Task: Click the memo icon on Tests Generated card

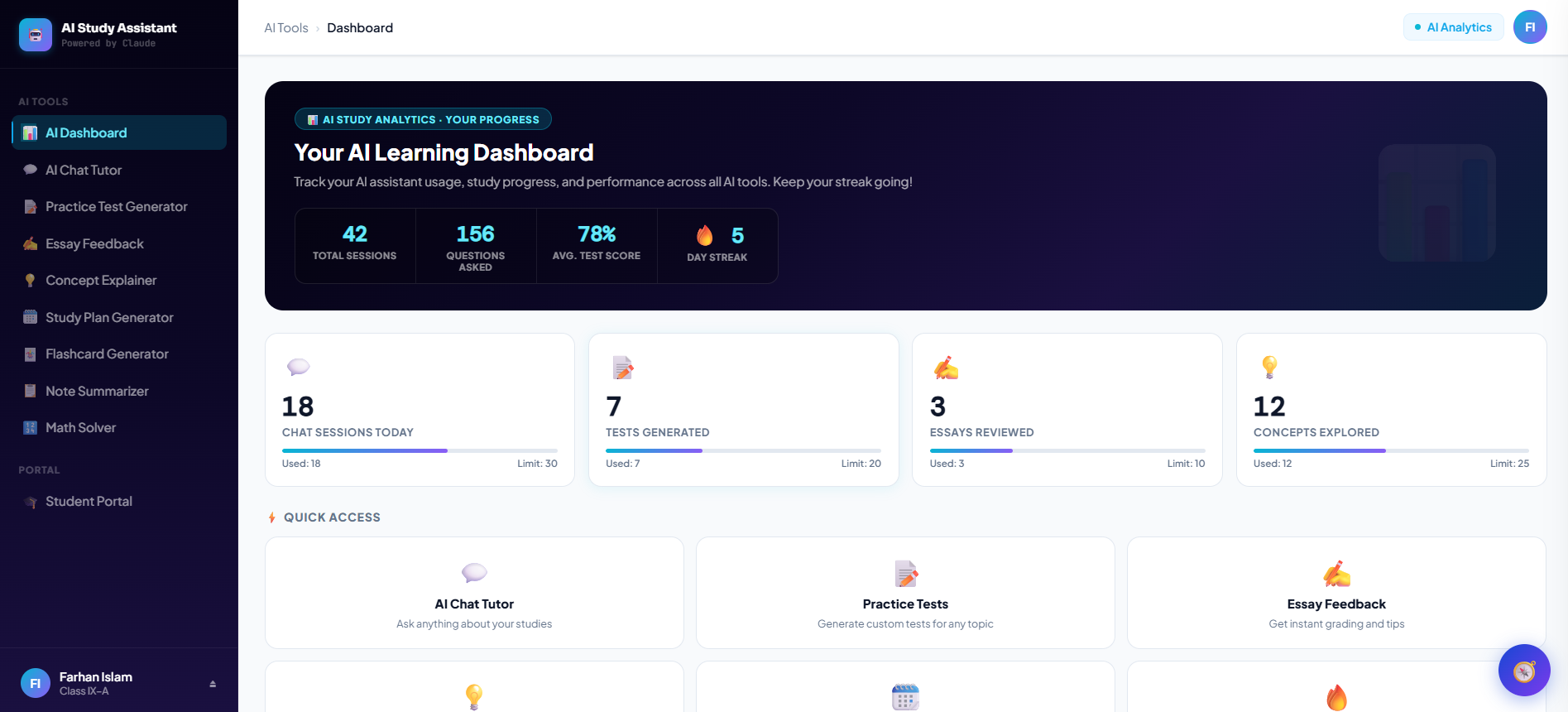Action: [x=623, y=368]
